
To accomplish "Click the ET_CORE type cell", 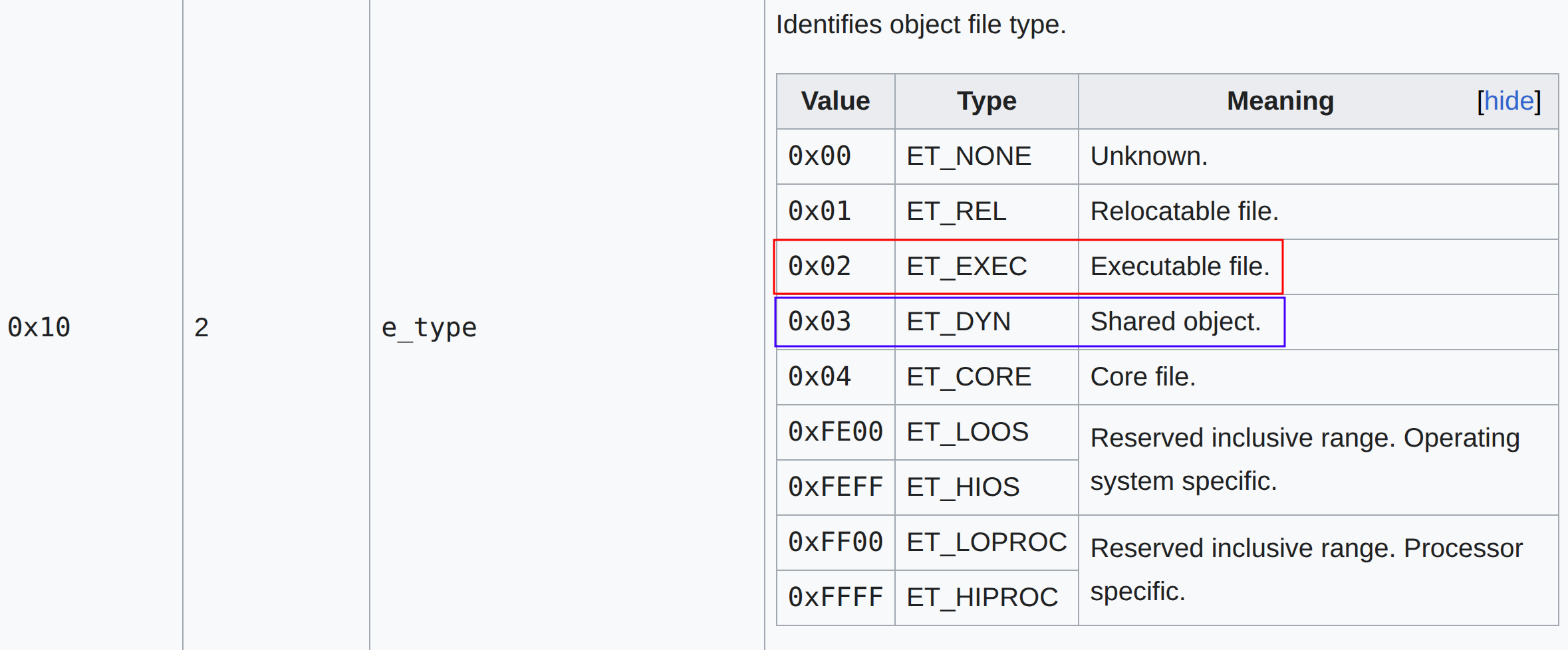I will (x=968, y=377).
